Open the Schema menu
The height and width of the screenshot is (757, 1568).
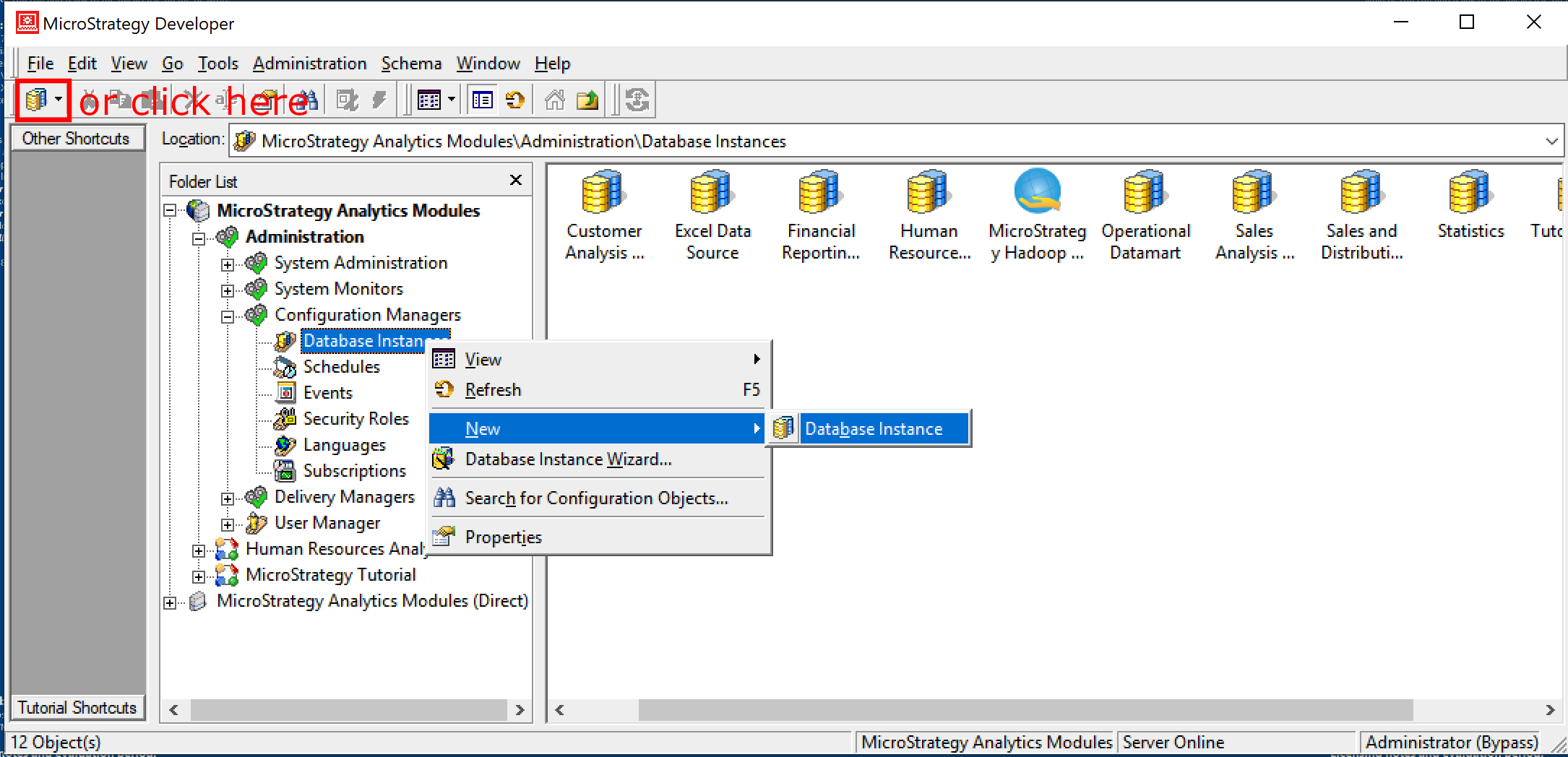pyautogui.click(x=411, y=64)
